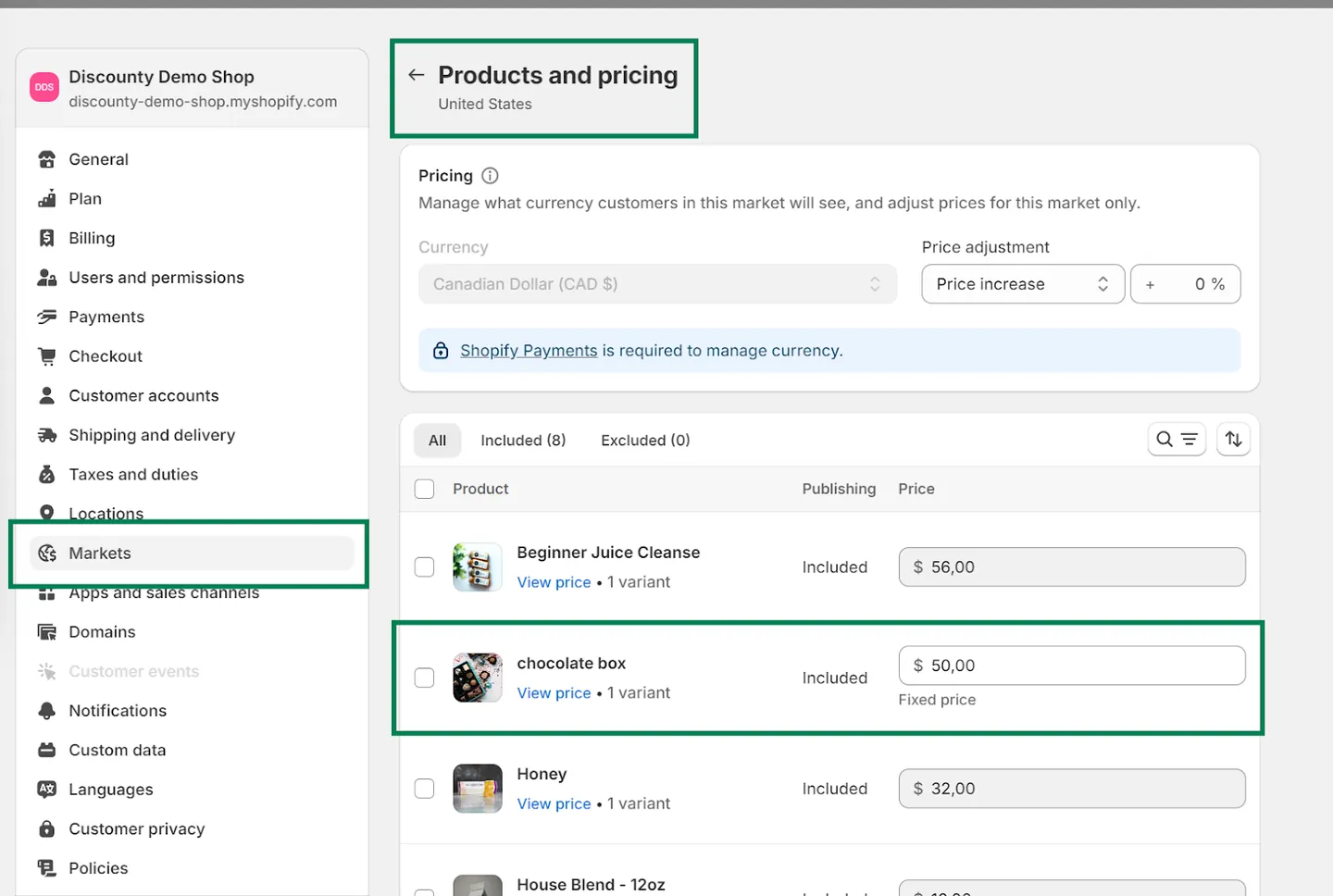The height and width of the screenshot is (896, 1333).
Task: Click the price adjustment percentage field
Action: (x=1185, y=284)
